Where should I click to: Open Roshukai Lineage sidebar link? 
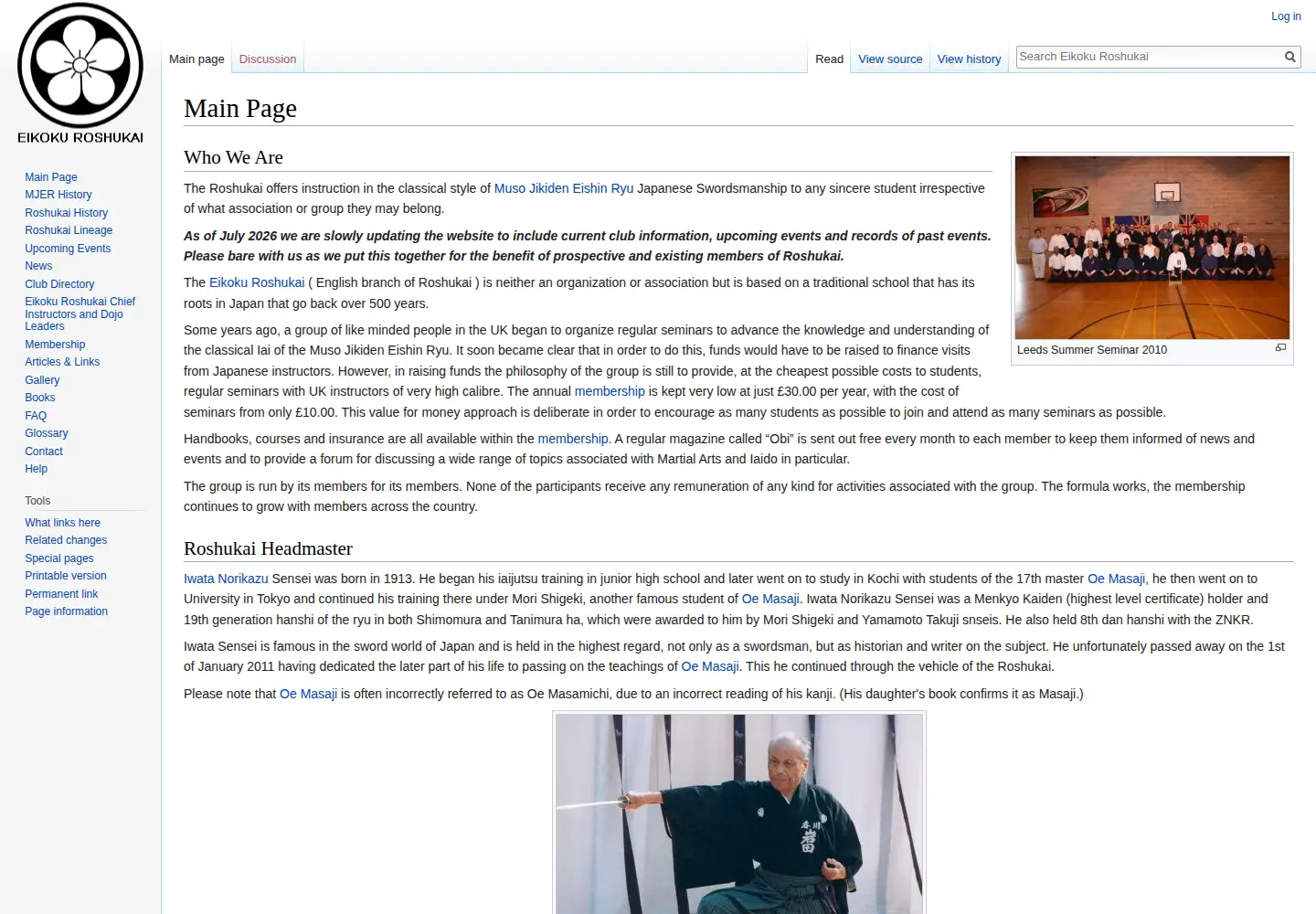[x=69, y=230]
